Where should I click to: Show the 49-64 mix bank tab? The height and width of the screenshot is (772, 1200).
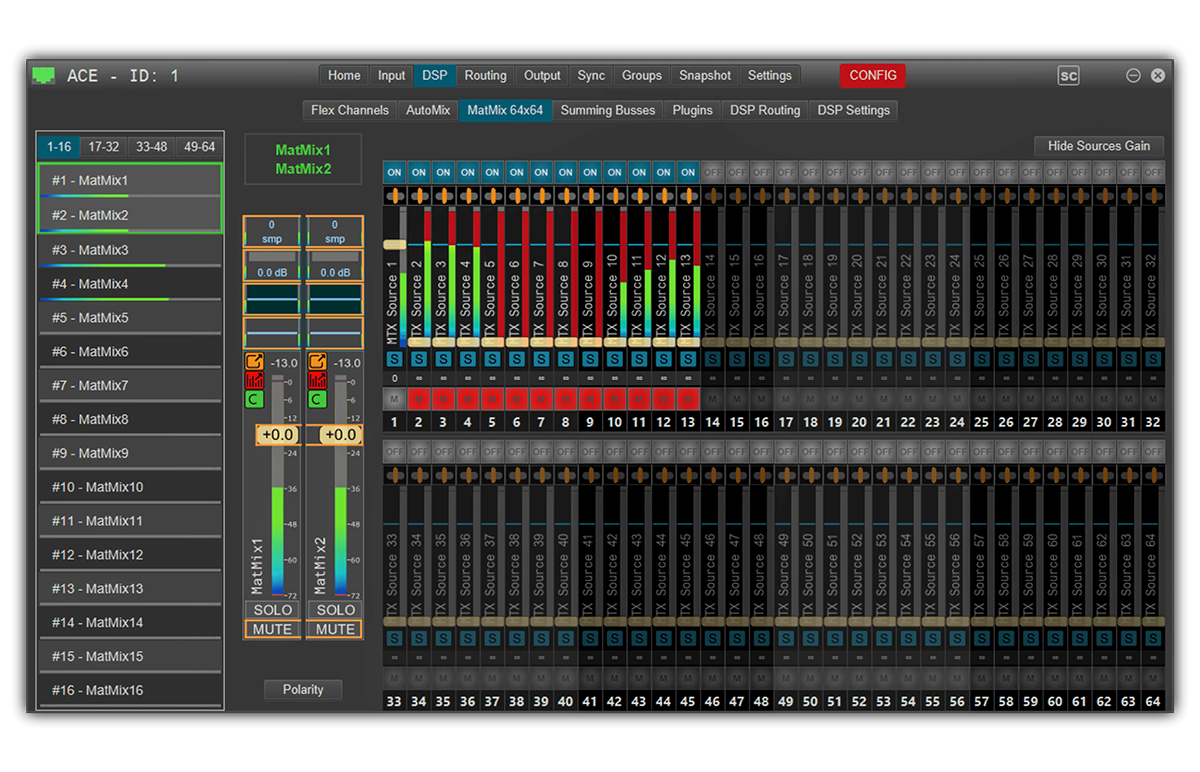(x=198, y=147)
